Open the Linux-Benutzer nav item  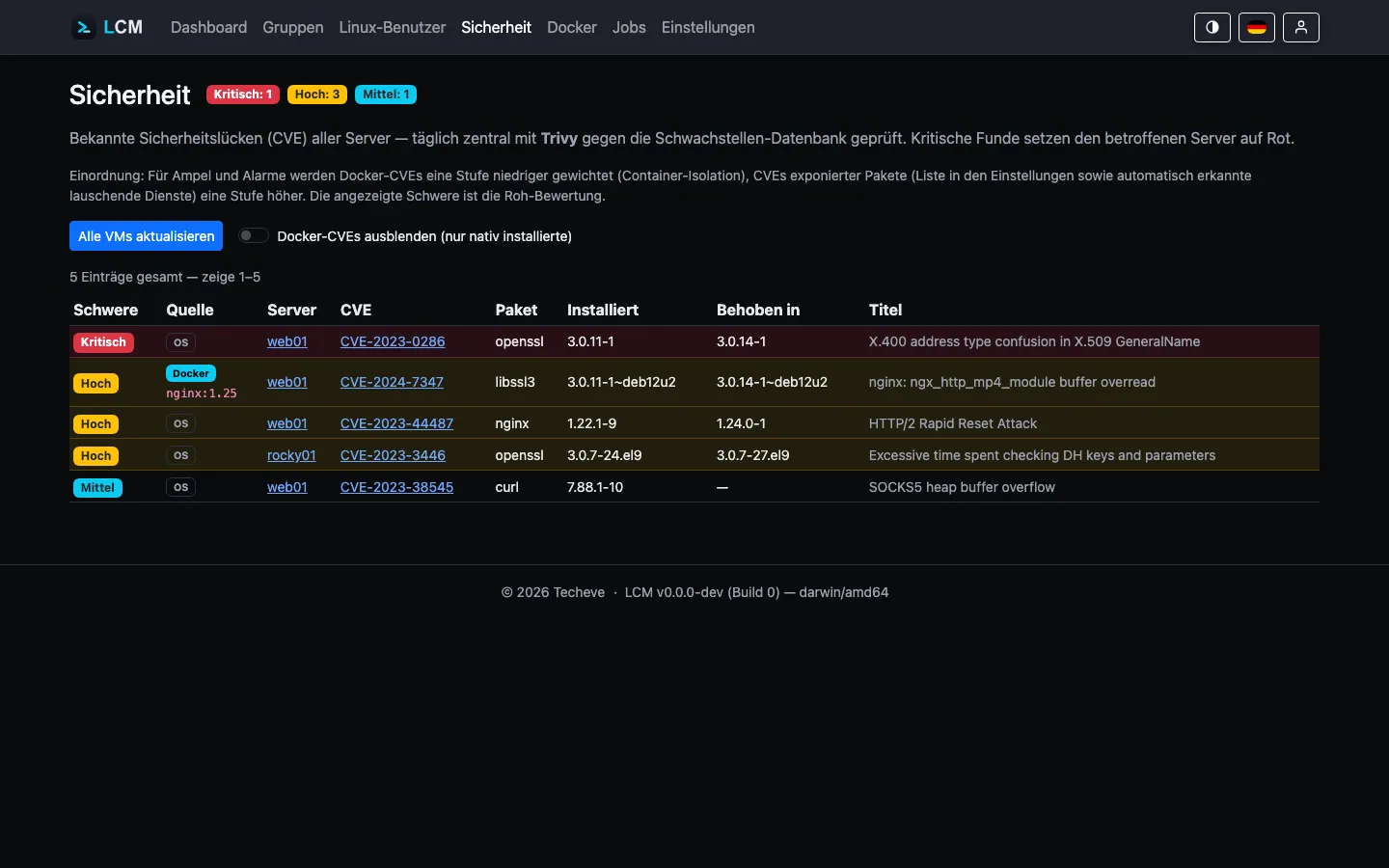click(392, 27)
